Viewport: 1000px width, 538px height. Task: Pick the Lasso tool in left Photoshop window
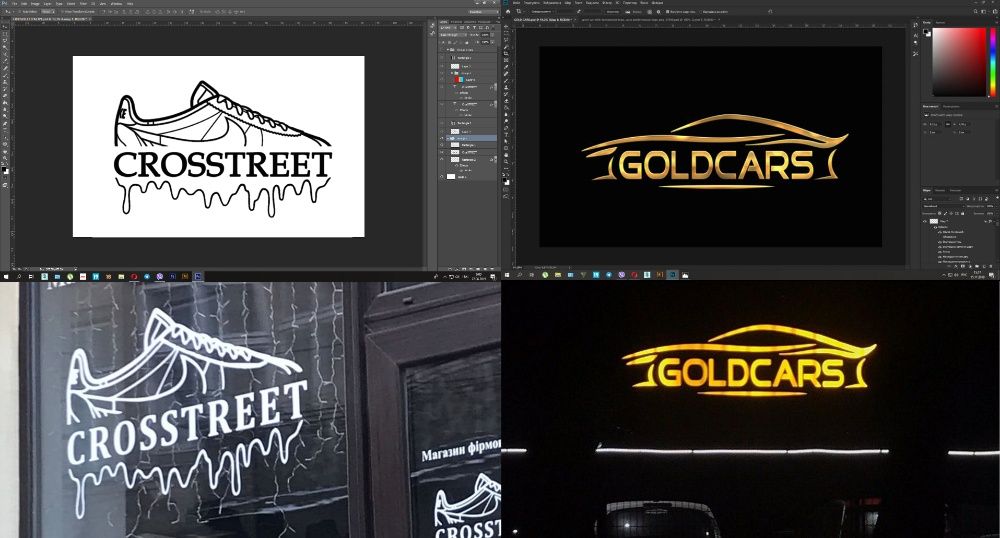(x=4, y=41)
